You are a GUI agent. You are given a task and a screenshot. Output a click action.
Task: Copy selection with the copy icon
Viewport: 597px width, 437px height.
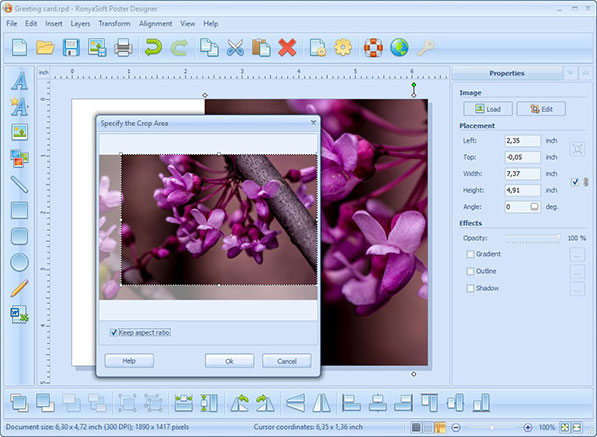point(209,48)
